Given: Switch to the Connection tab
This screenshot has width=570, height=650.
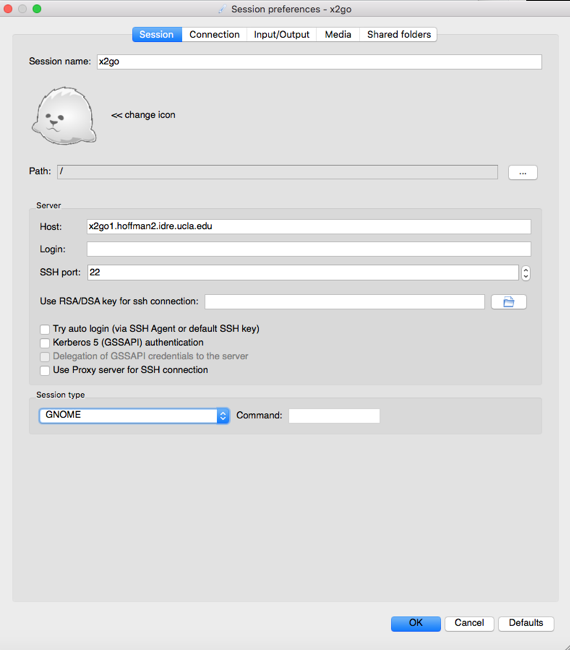Looking at the screenshot, I should 214,34.
